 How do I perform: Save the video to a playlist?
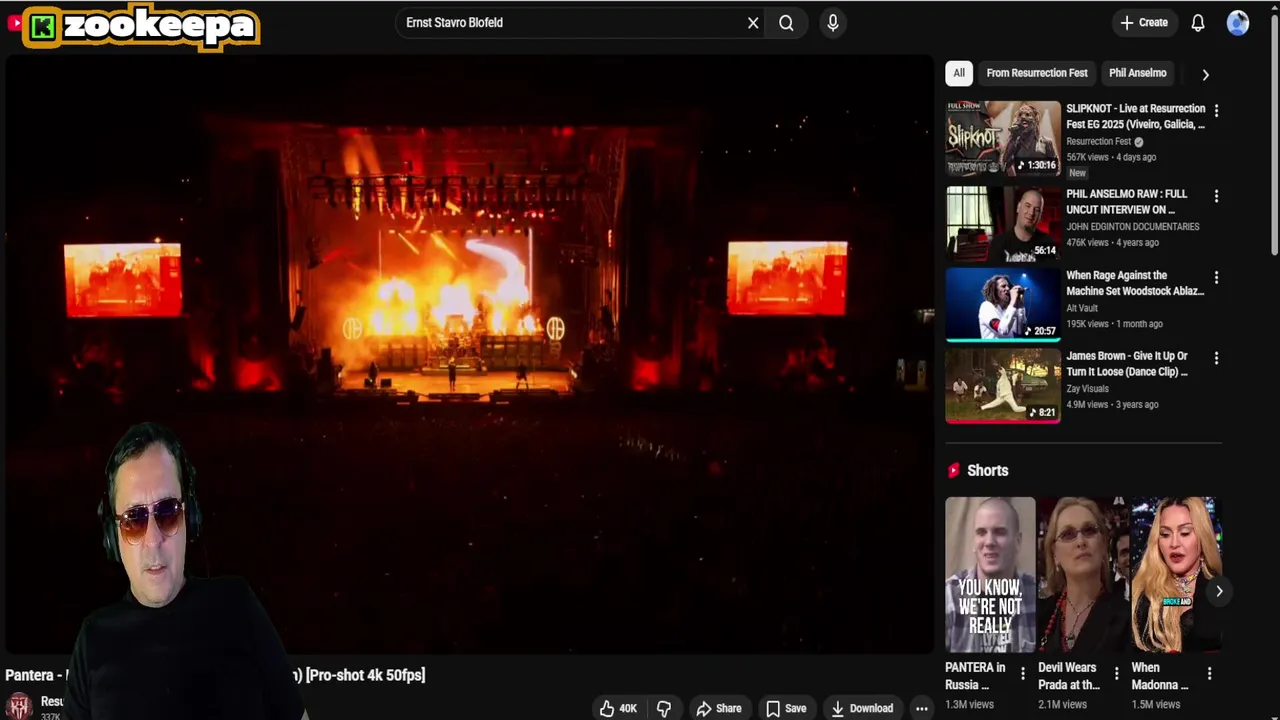(786, 708)
